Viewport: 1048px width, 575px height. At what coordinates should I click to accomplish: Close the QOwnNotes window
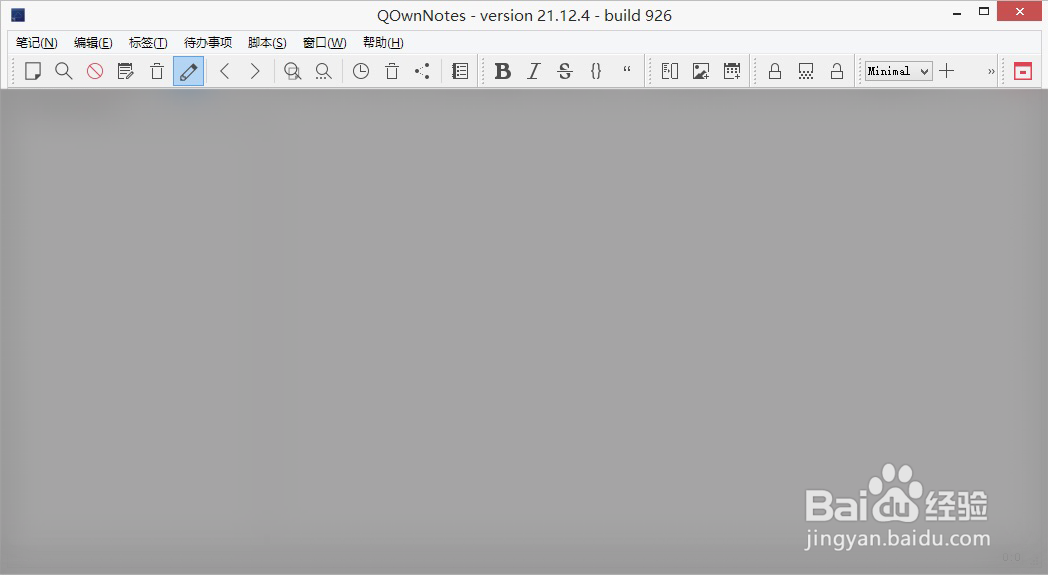pyautogui.click(x=1020, y=11)
